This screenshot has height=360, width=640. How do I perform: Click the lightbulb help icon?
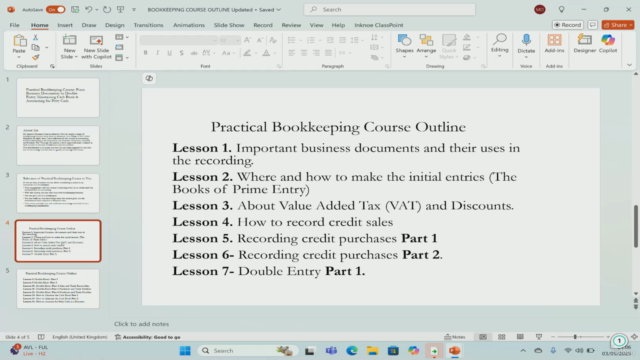tap(562, 9)
